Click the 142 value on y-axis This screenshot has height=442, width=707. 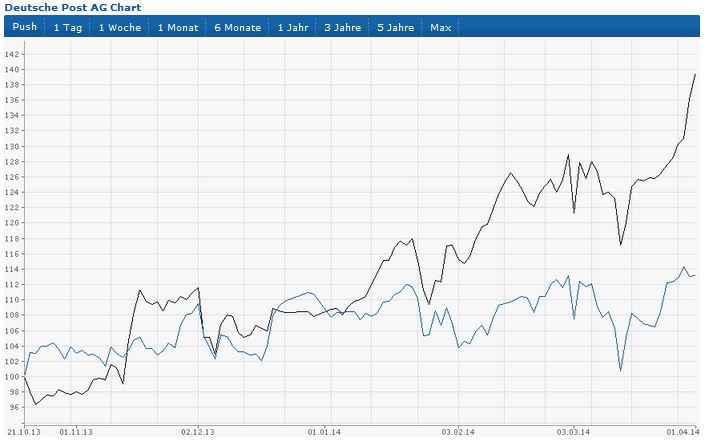[12, 54]
